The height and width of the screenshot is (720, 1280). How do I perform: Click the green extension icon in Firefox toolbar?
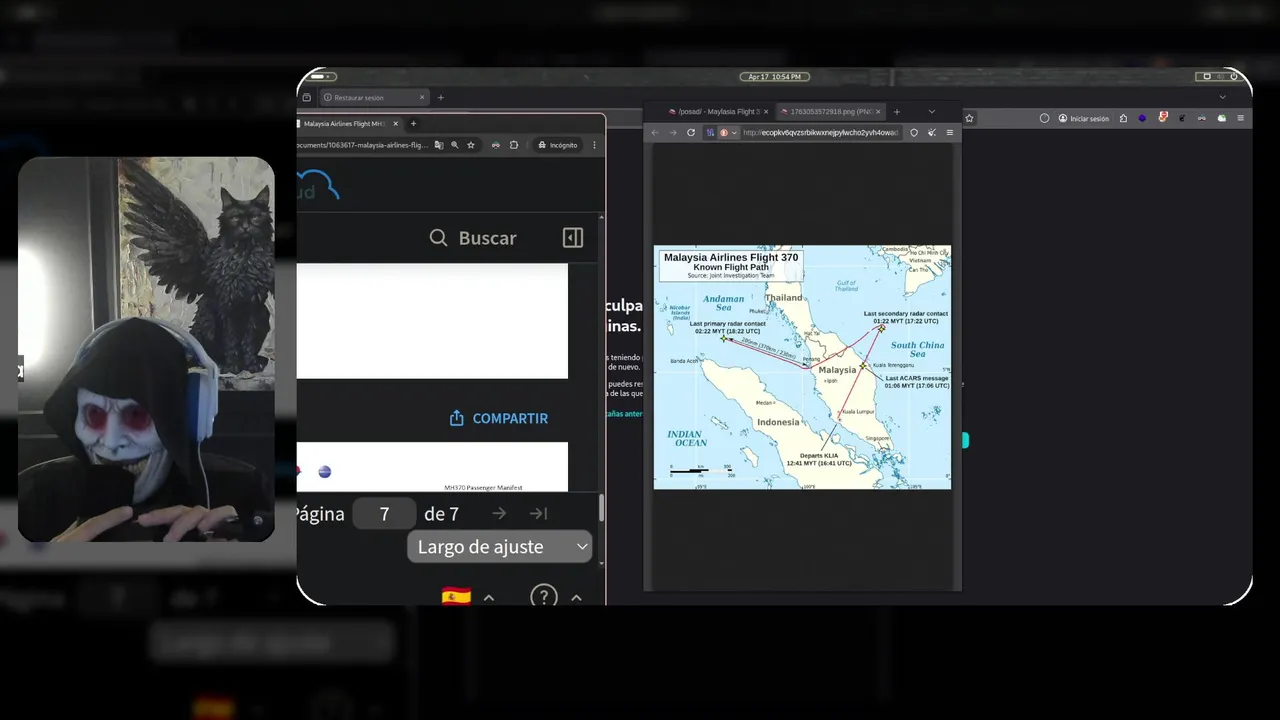[x=1222, y=118]
